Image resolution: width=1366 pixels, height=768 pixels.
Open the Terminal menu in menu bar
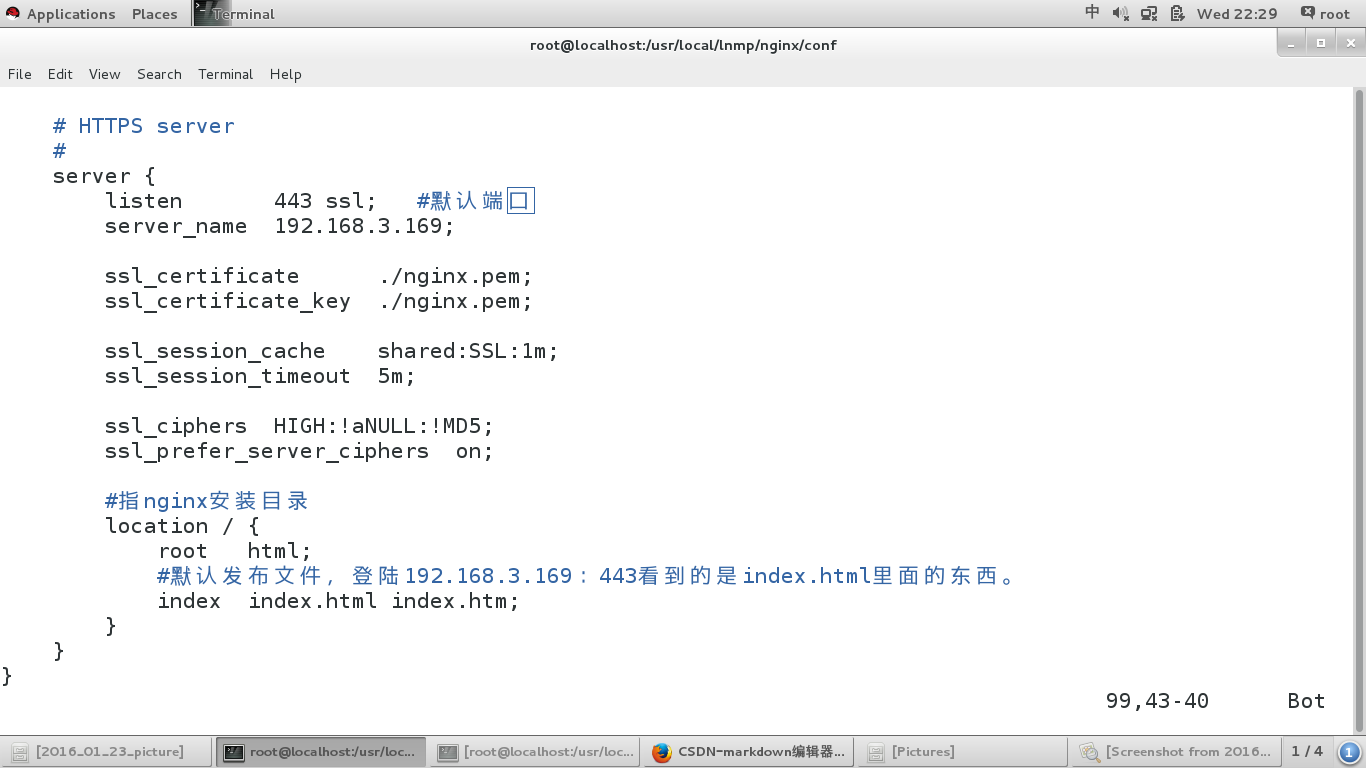(226, 74)
